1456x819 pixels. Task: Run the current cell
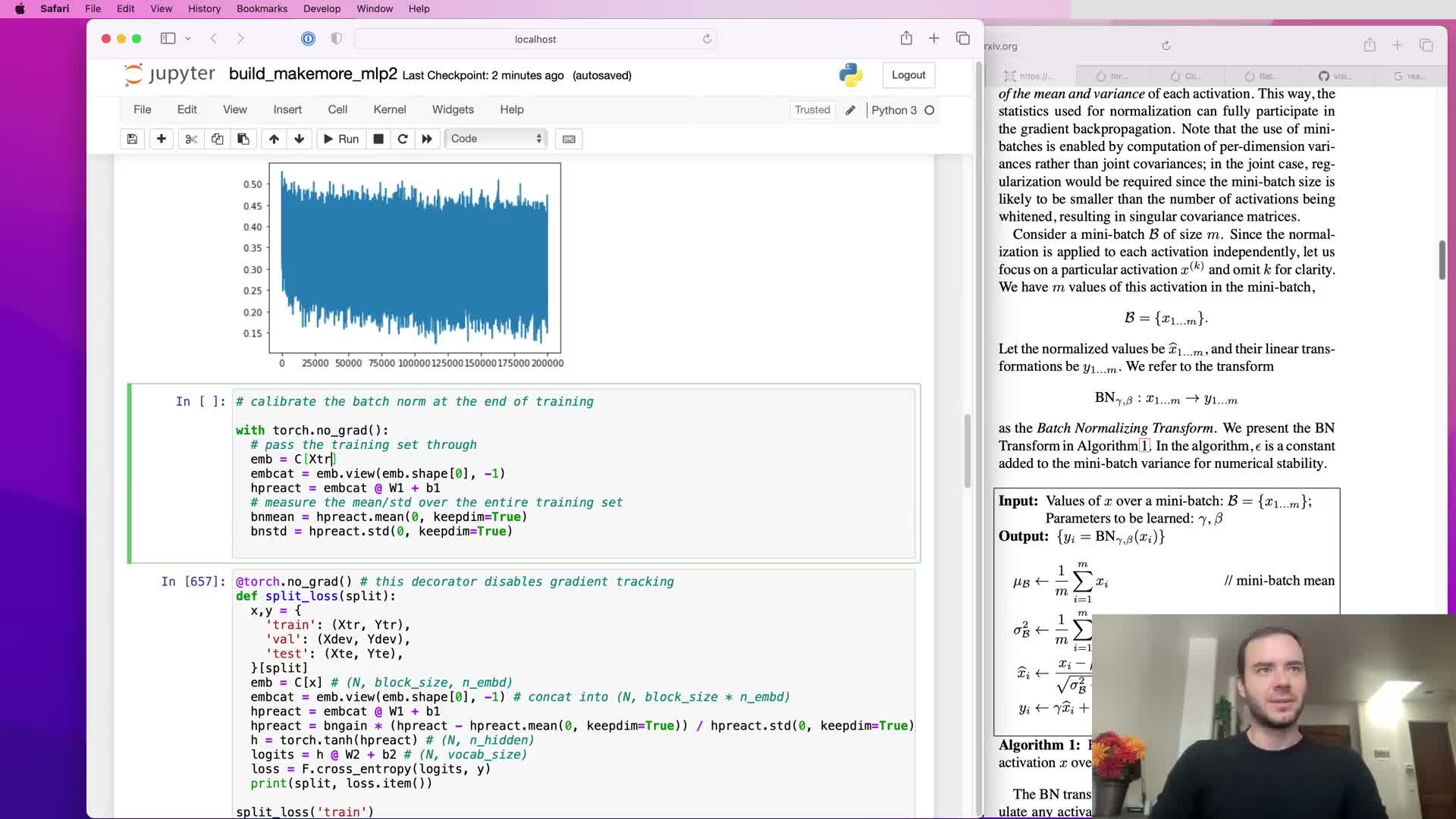tap(341, 139)
